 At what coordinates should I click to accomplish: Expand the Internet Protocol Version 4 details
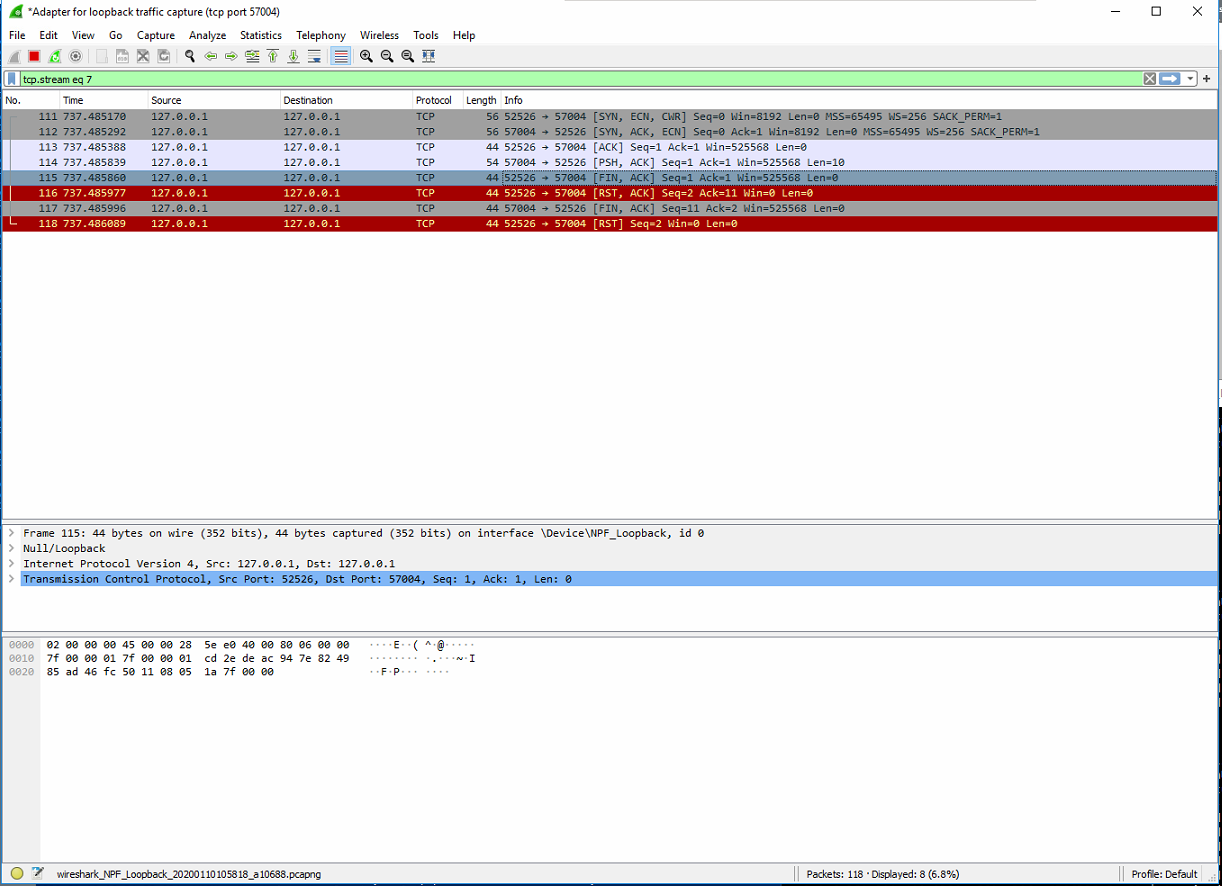(x=9, y=563)
